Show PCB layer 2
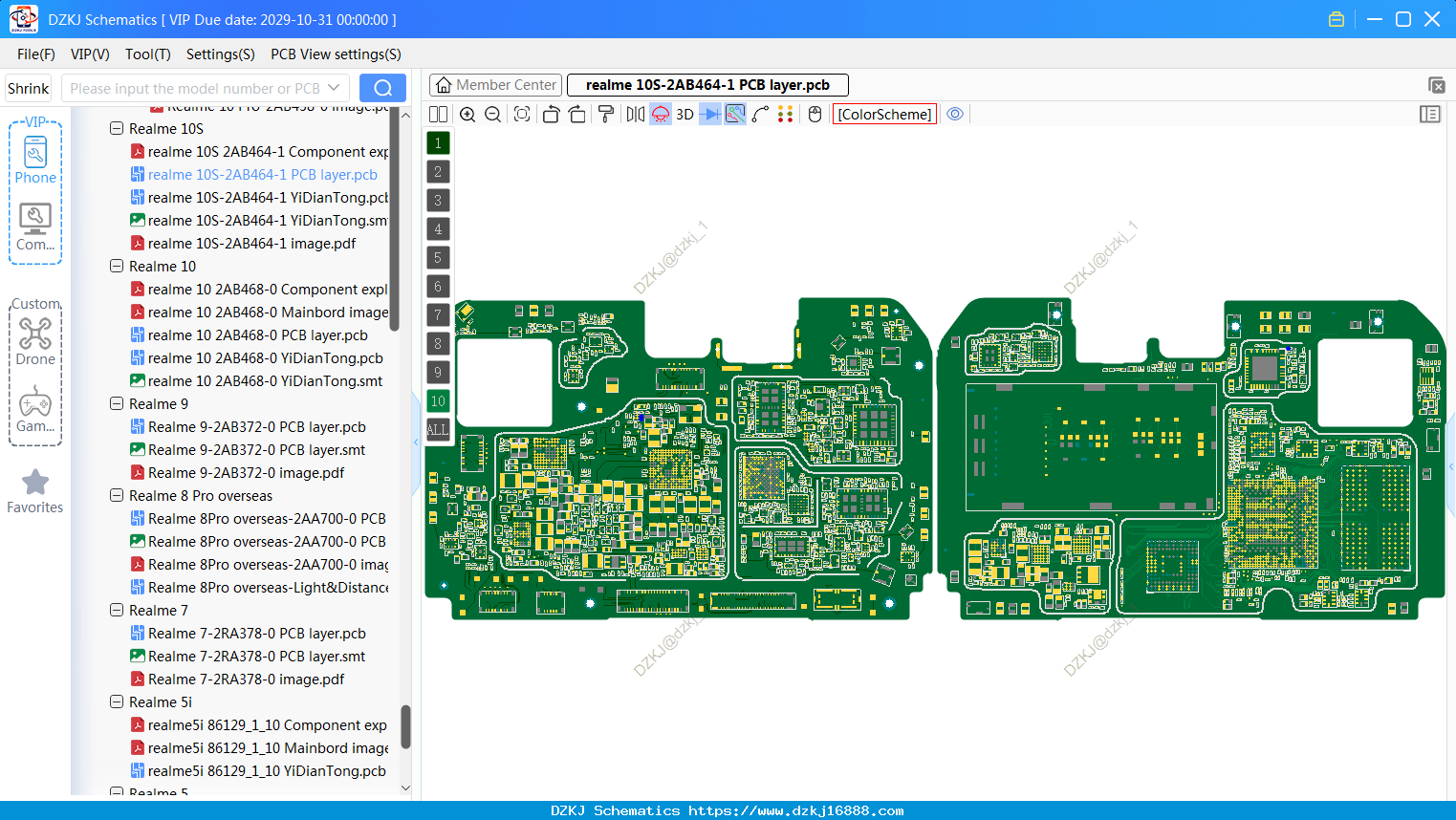The width and height of the screenshot is (1456, 820). point(438,172)
